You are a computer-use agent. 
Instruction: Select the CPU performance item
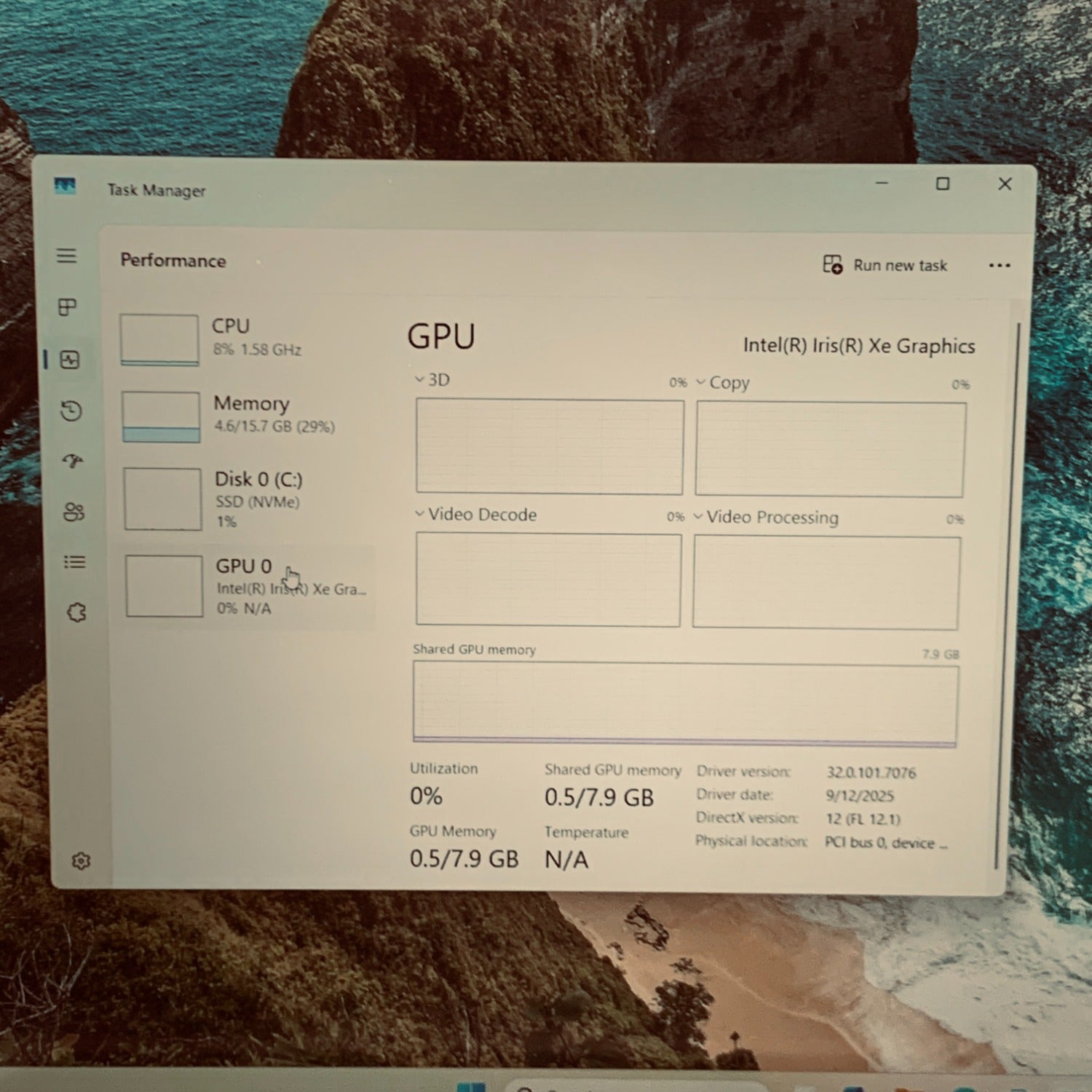click(x=248, y=339)
